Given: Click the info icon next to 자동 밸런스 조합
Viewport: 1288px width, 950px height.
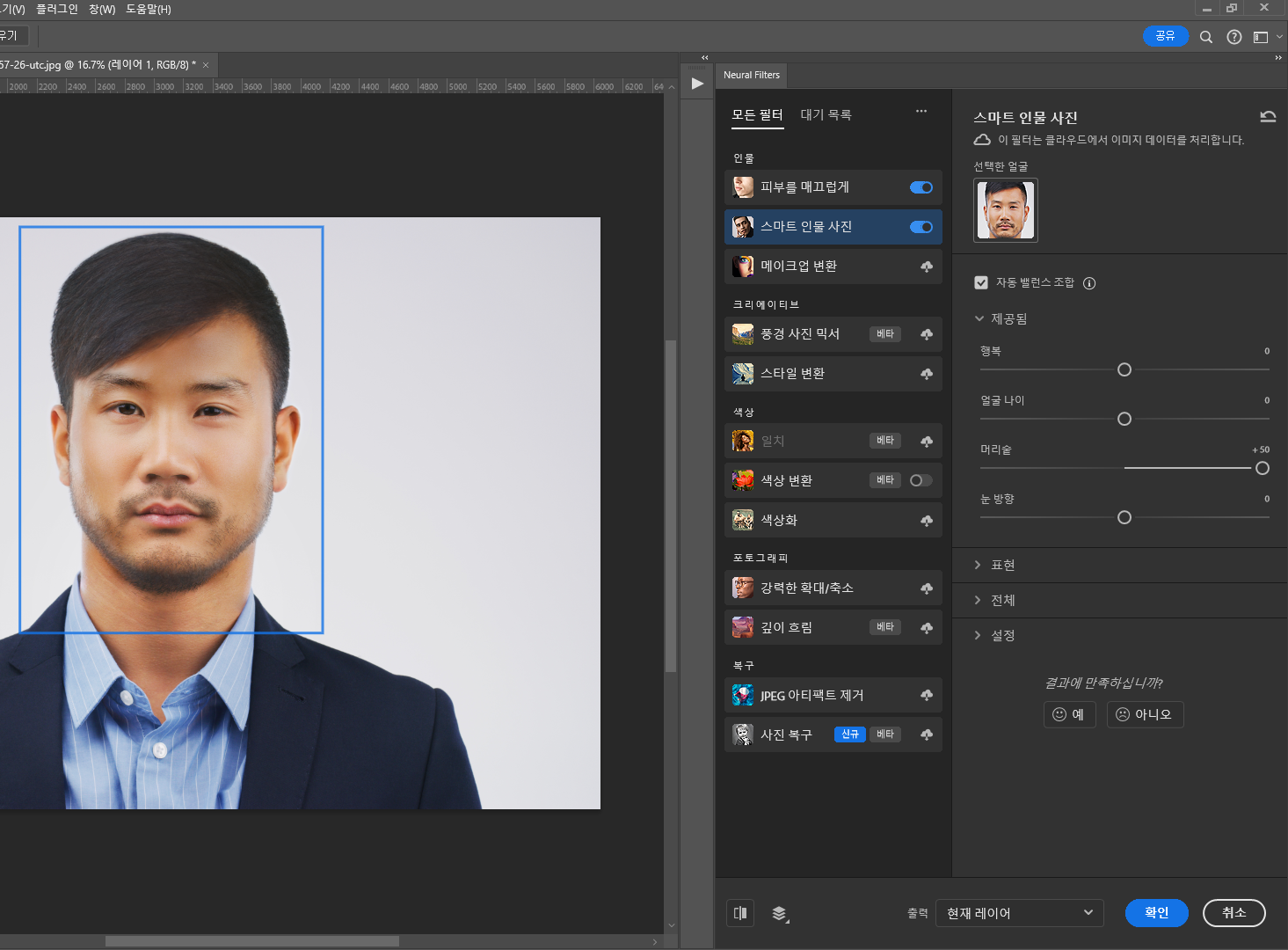Looking at the screenshot, I should point(1089,283).
